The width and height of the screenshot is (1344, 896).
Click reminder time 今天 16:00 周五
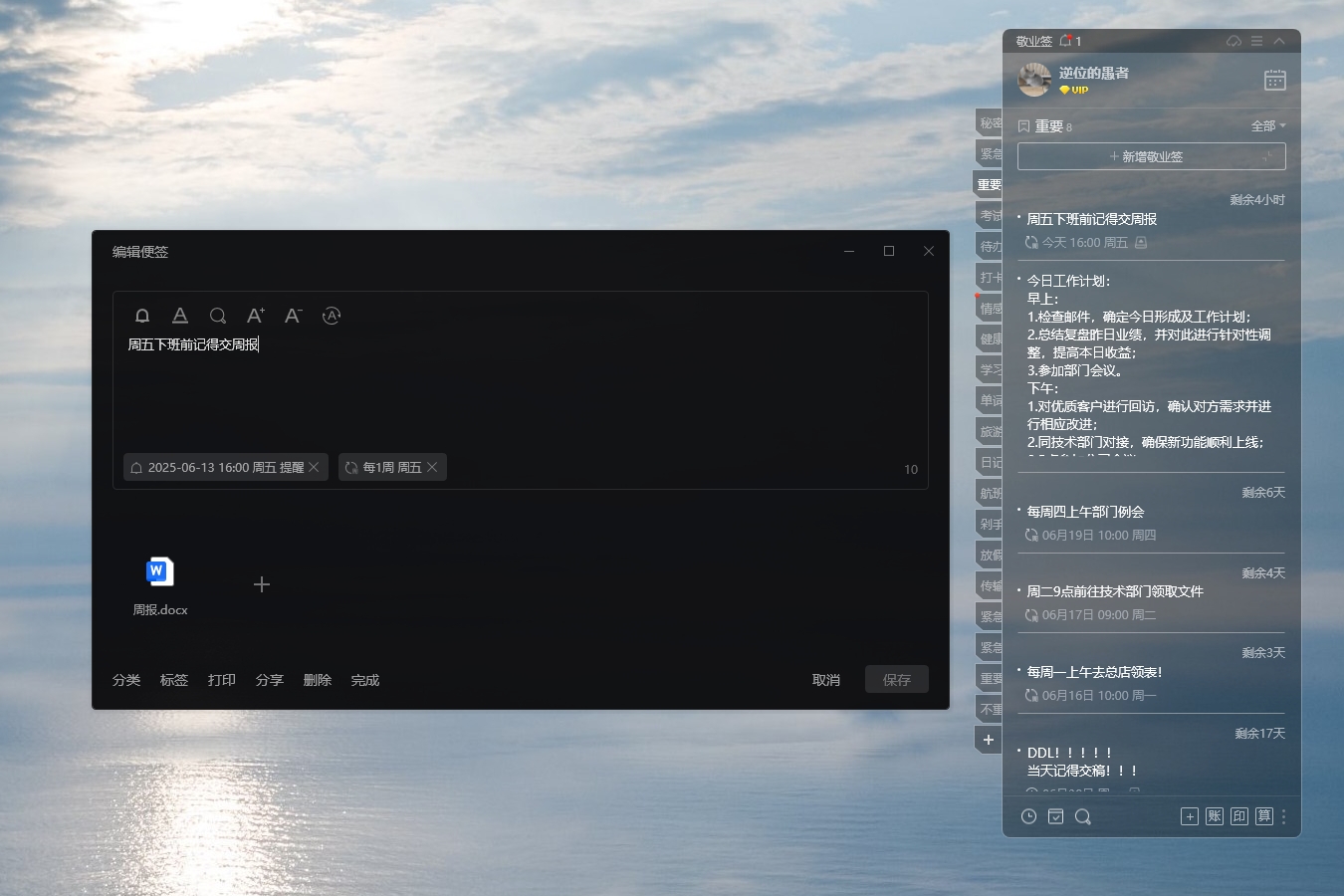tap(1085, 242)
